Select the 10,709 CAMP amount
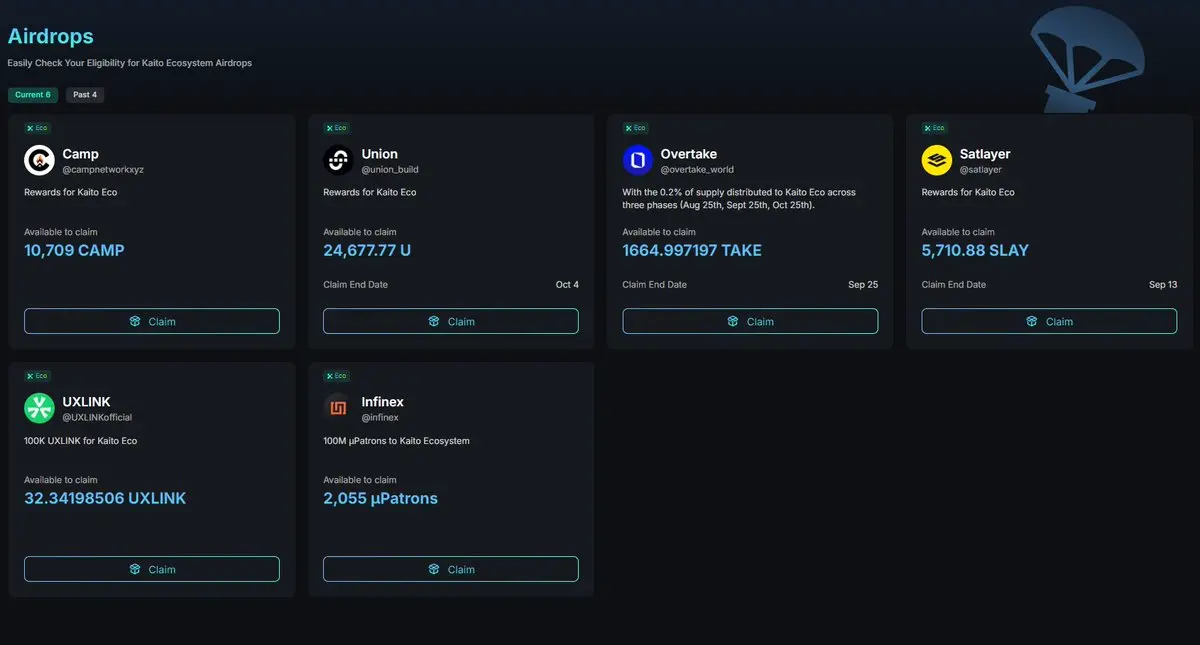The image size is (1200, 645). (x=74, y=250)
